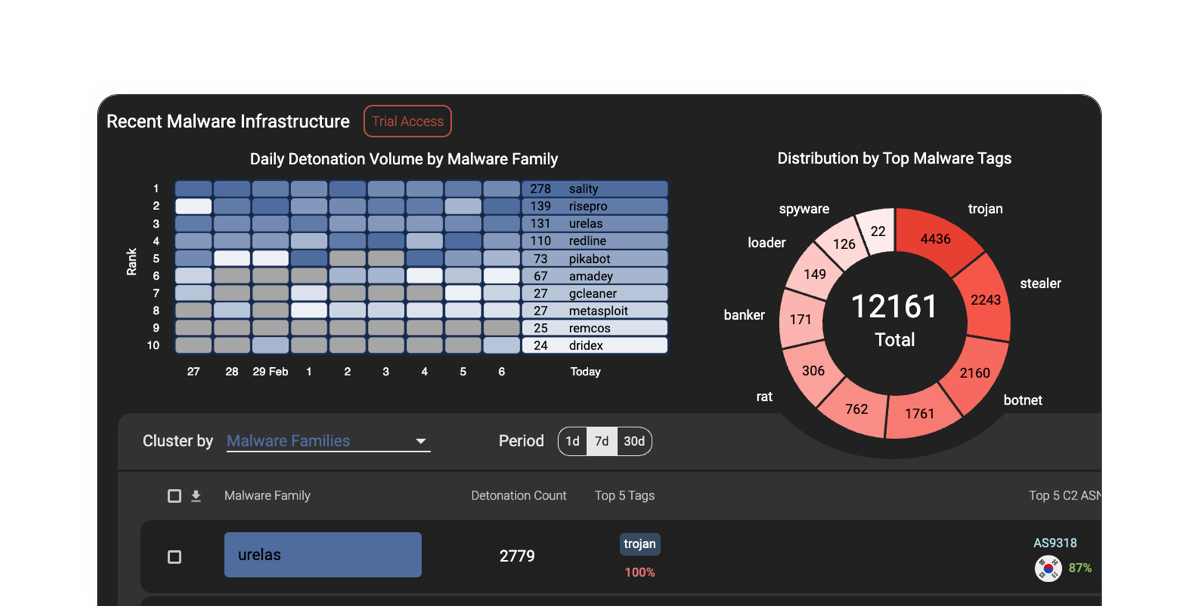Switch period to 30d
The width and height of the screenshot is (1200, 606).
point(634,441)
